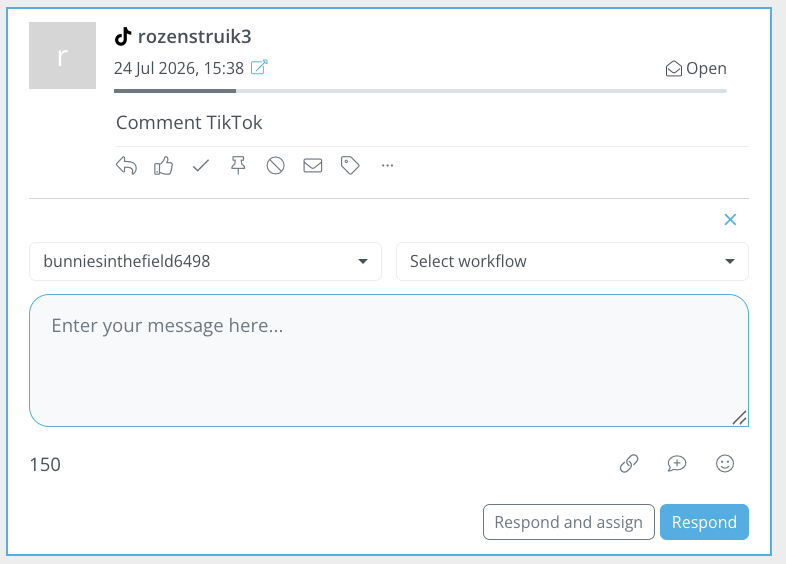Open the three-dots more options menu
Screen dimensions: 786x564
coord(387,165)
